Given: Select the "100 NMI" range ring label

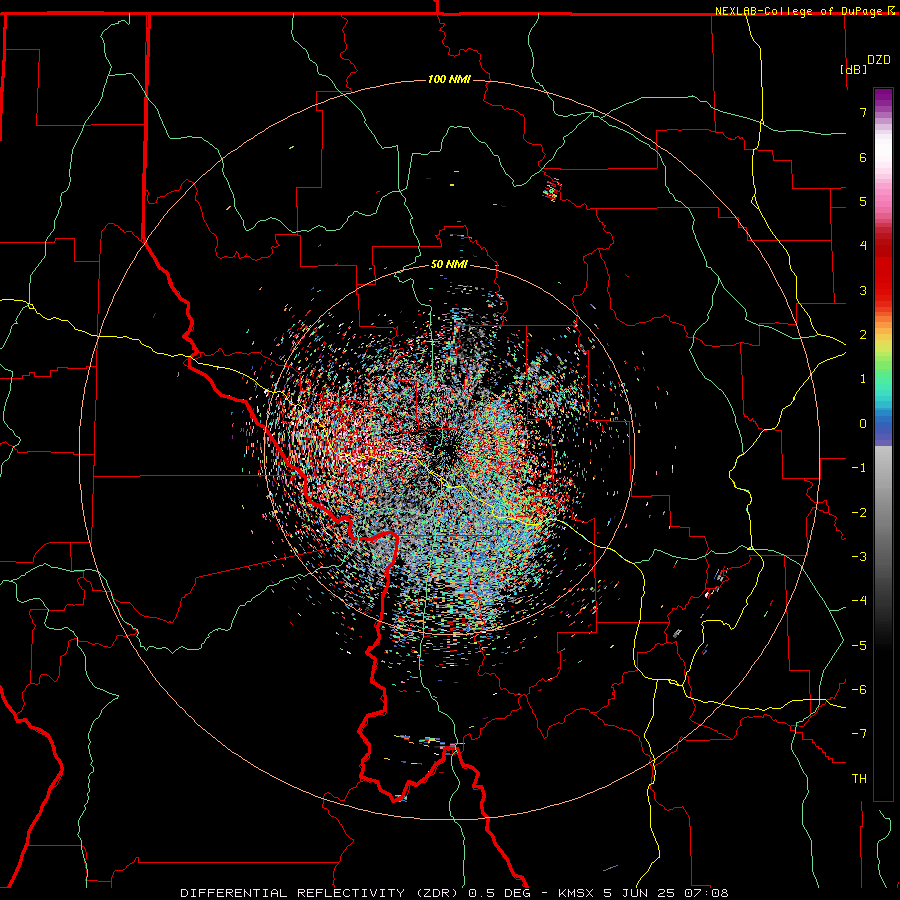Looking at the screenshot, I should [449, 79].
